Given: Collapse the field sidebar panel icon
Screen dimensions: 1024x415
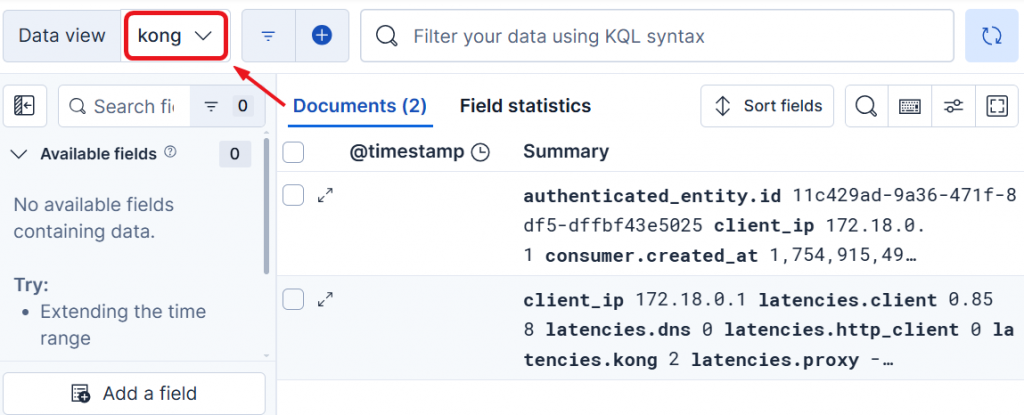Looking at the screenshot, I should [x=25, y=106].
